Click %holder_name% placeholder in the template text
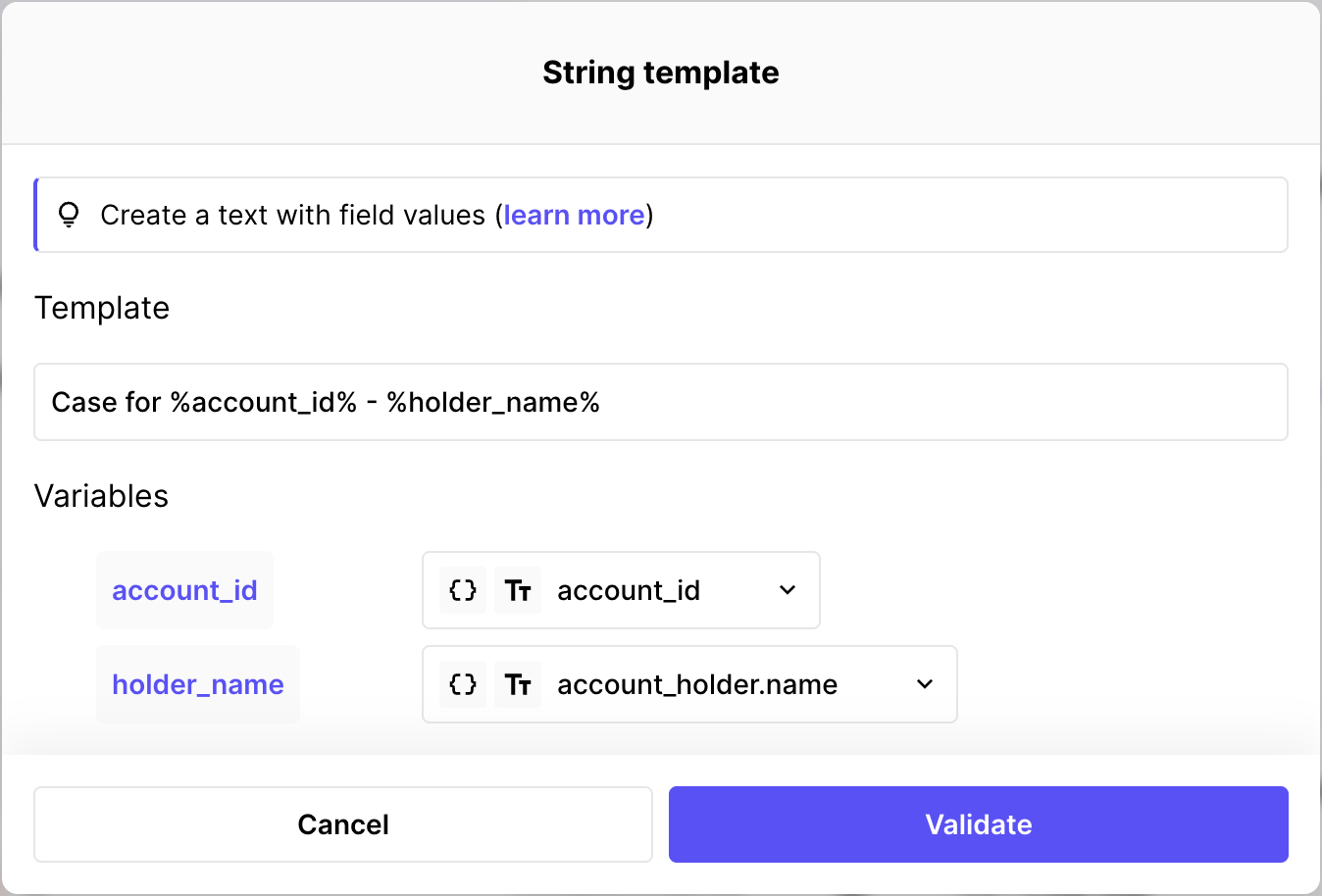The image size is (1322, 896). pyautogui.click(x=493, y=402)
